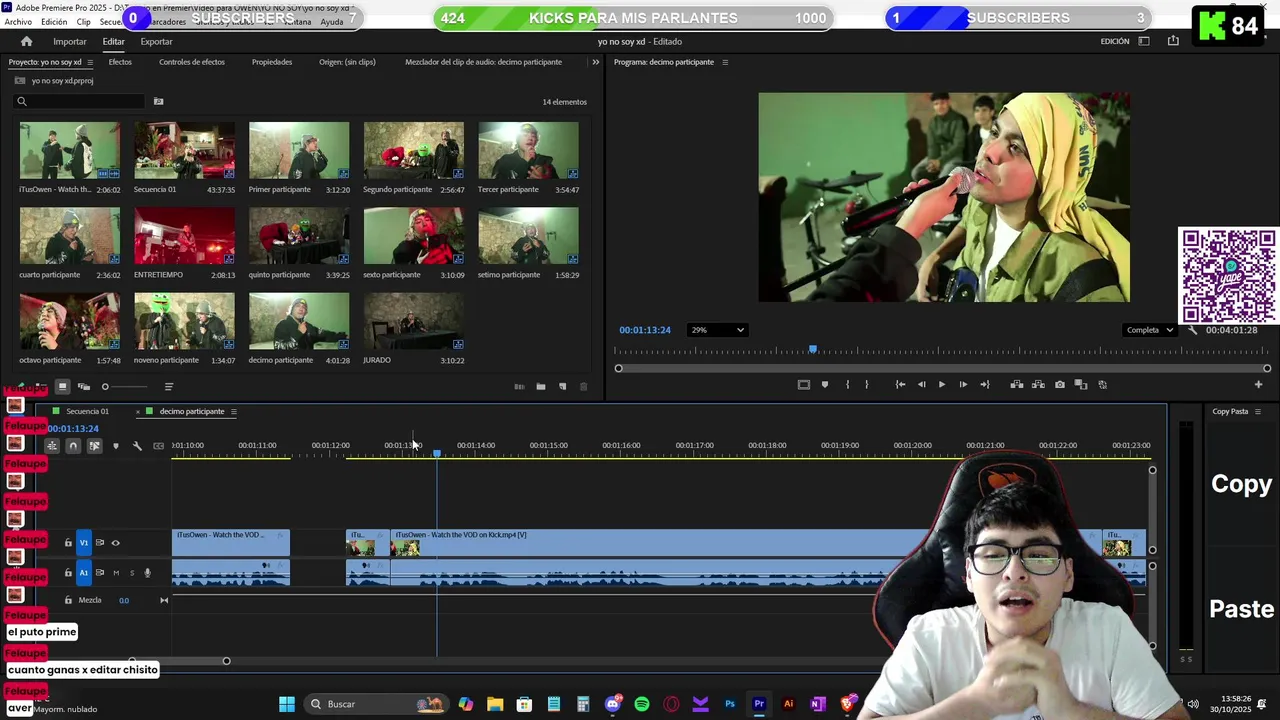Screen dimensions: 1280x720
Task: Play the program monitor
Action: (941, 384)
